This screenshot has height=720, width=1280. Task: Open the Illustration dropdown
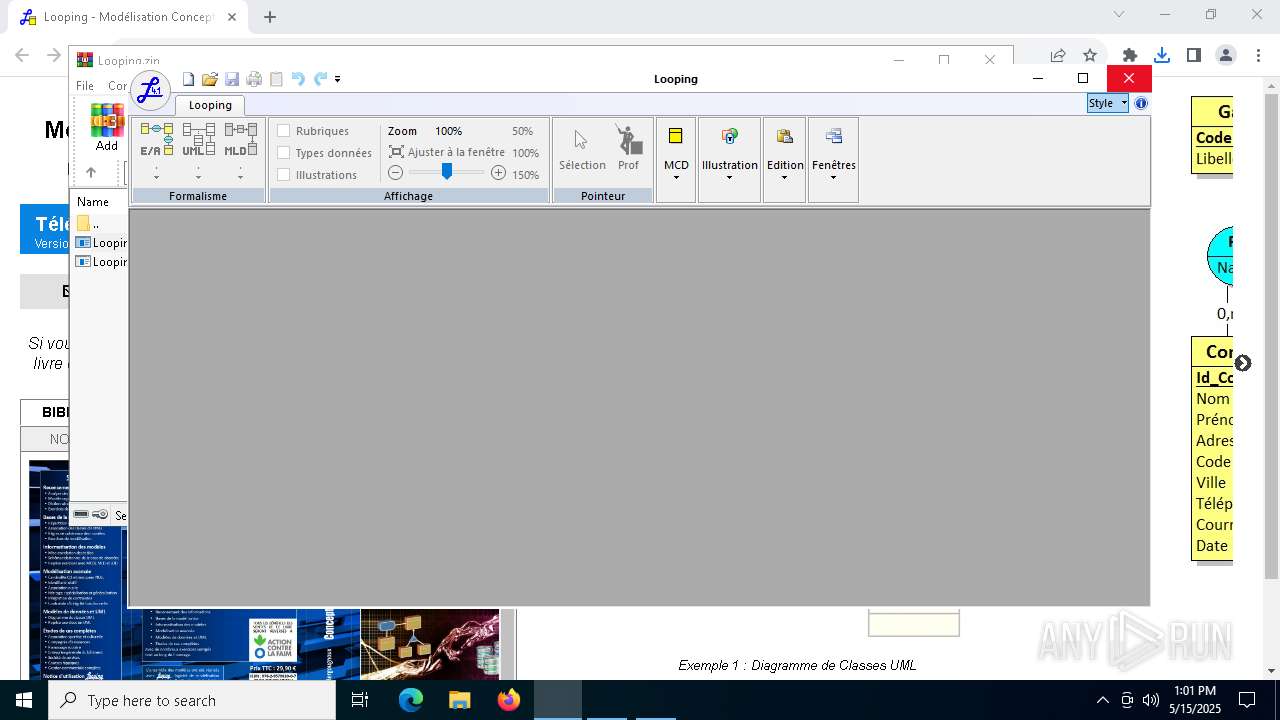pyautogui.click(x=729, y=159)
